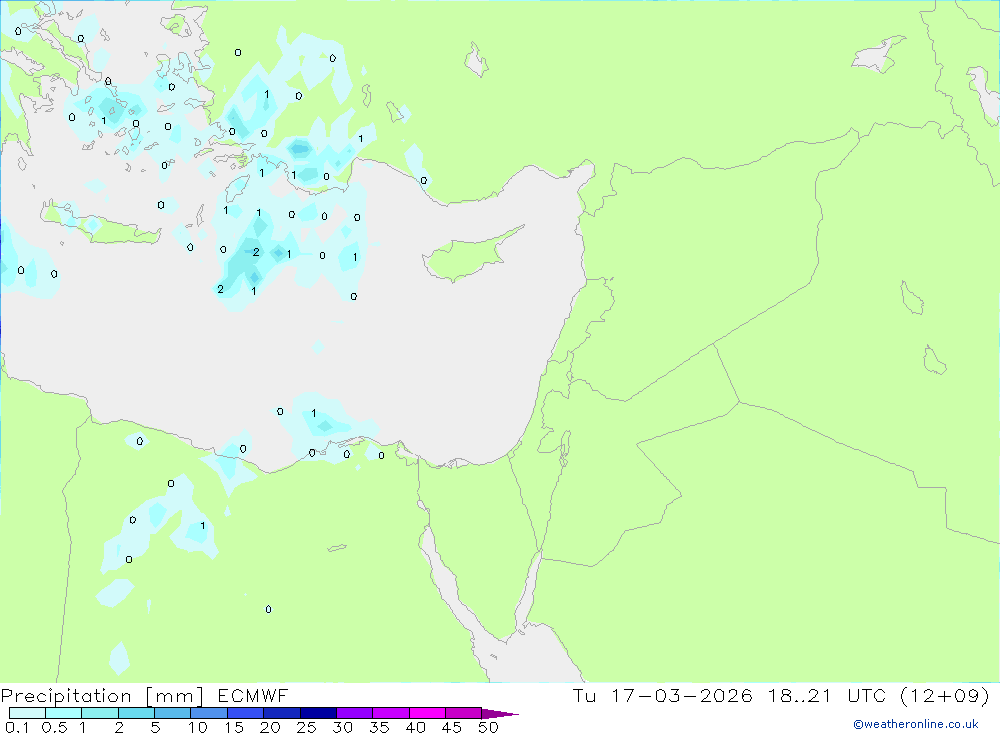Choose the 25–30 mm navy legend swatch

318,713
